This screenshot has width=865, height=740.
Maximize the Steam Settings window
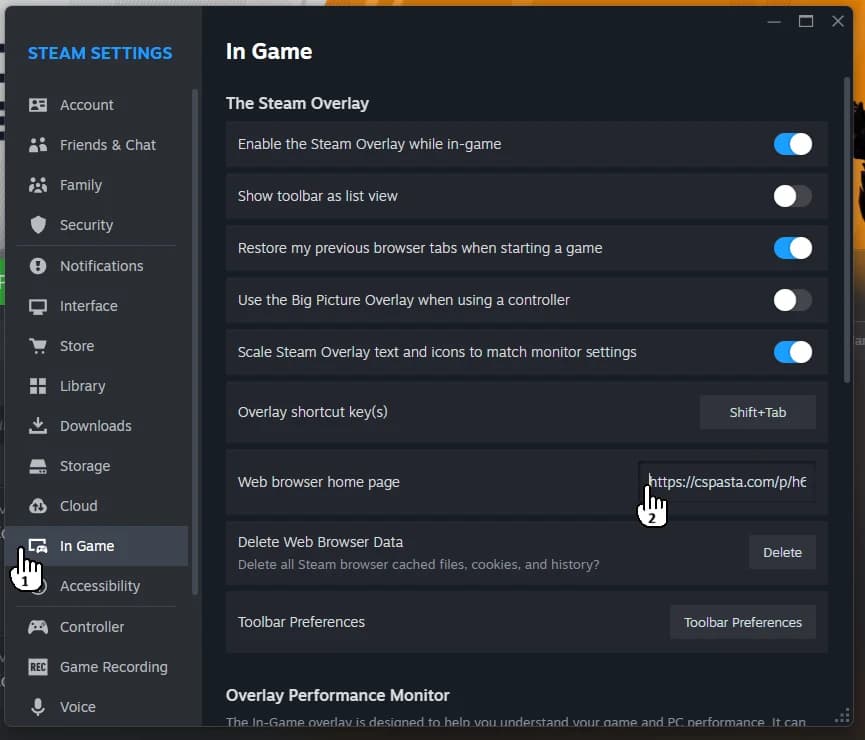(806, 22)
